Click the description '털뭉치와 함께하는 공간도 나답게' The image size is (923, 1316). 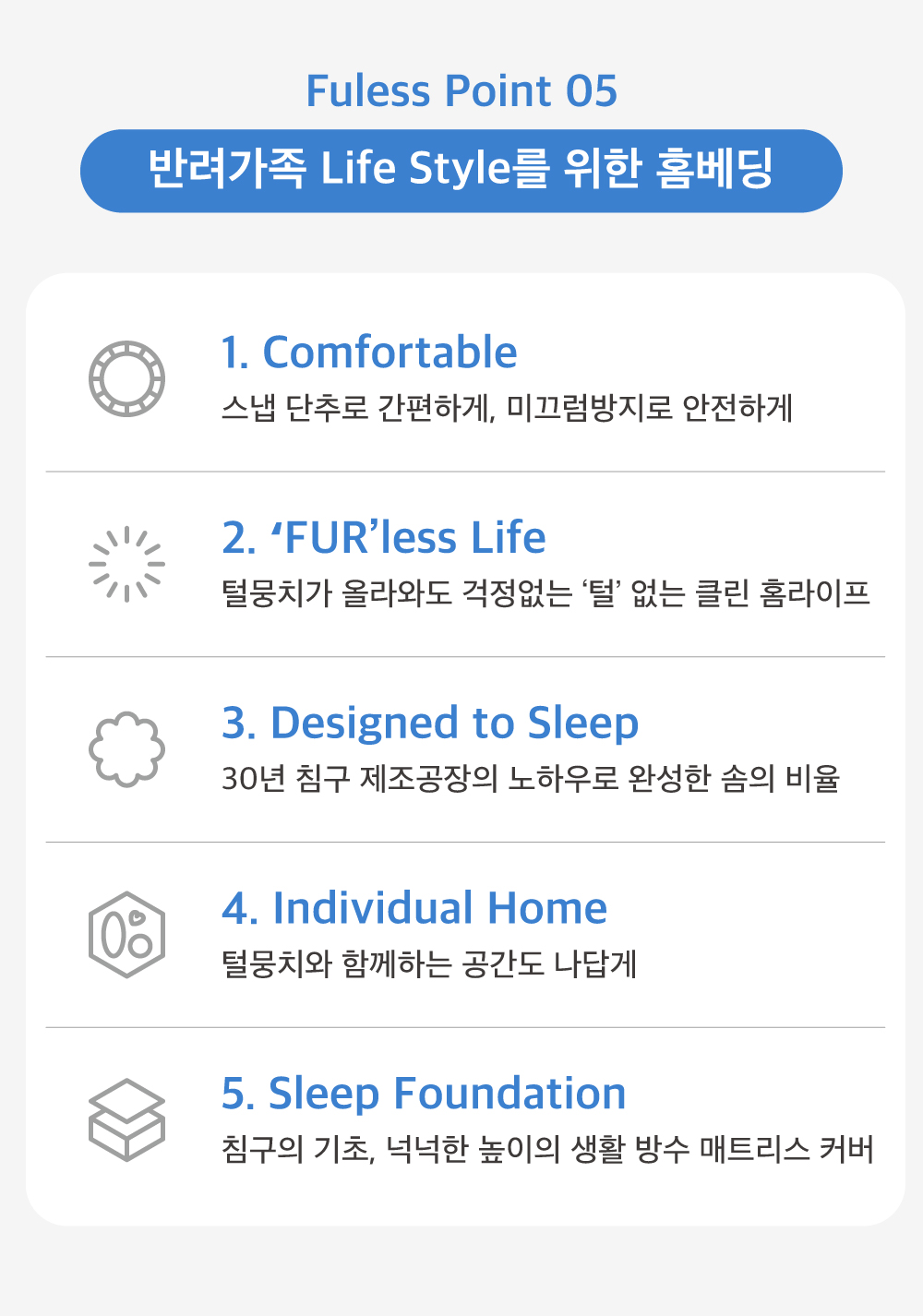coord(429,964)
